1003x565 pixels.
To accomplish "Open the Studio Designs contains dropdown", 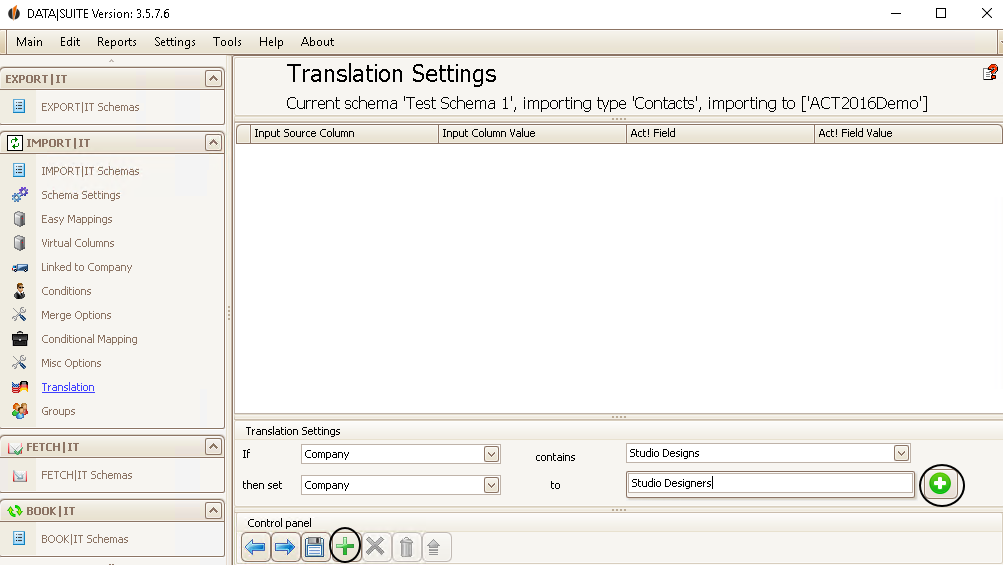I will (901, 453).
